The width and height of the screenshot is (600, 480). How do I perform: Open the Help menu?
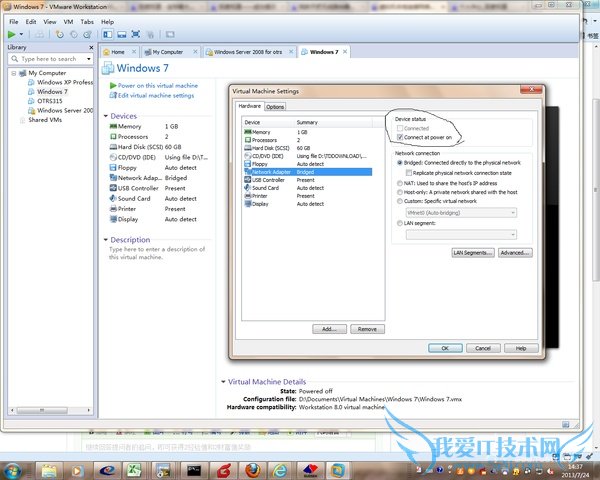[108, 22]
